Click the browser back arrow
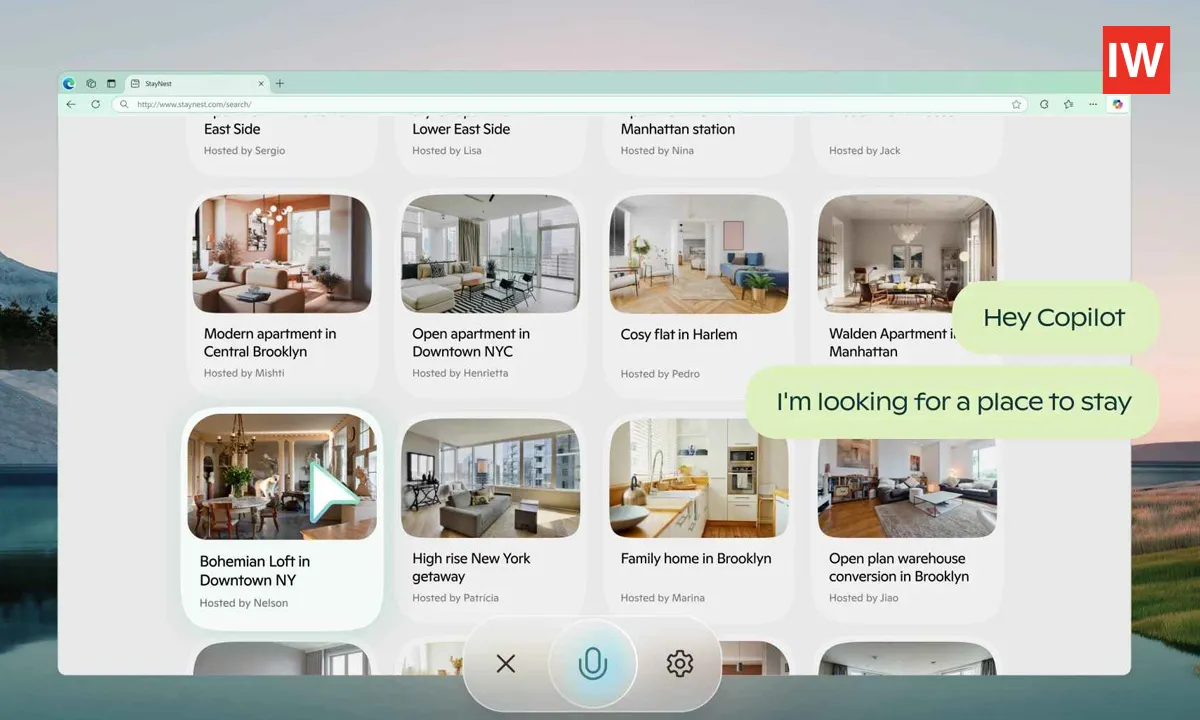Viewport: 1200px width, 720px height. (70, 104)
